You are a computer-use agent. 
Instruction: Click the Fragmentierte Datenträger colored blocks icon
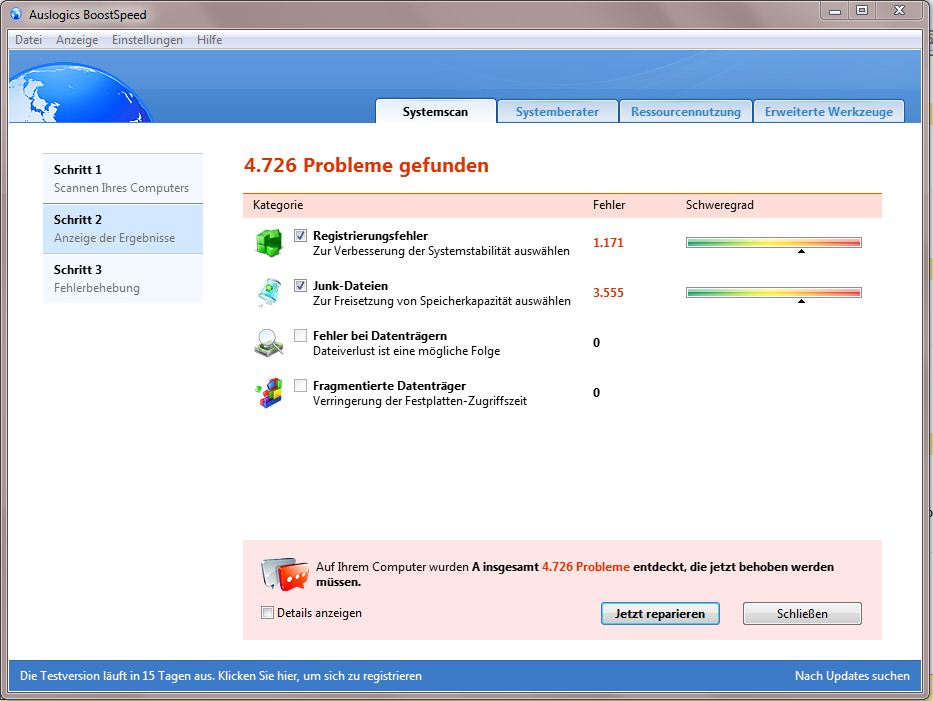pyautogui.click(x=269, y=393)
